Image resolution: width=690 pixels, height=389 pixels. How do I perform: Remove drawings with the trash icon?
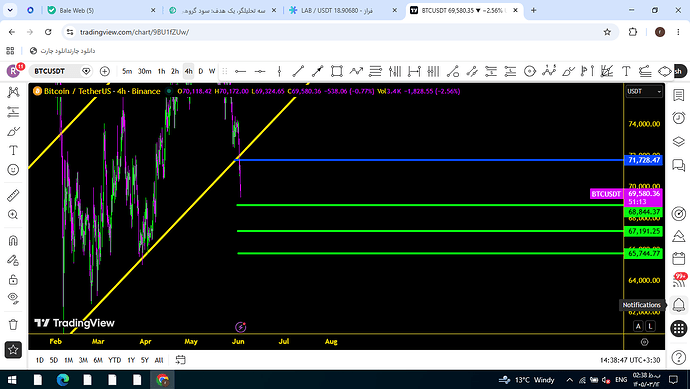(x=13, y=325)
